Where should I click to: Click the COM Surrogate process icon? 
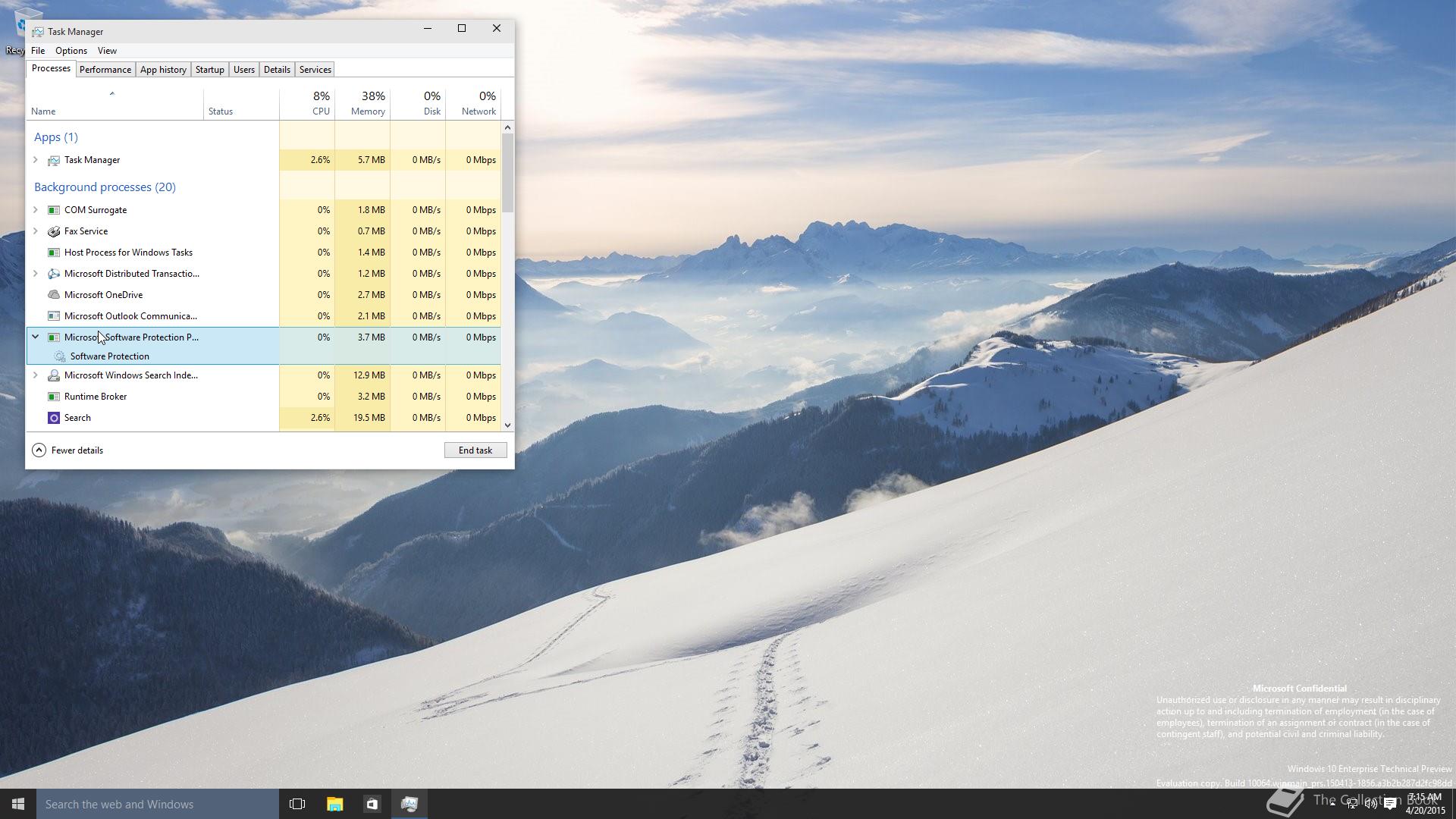point(54,210)
